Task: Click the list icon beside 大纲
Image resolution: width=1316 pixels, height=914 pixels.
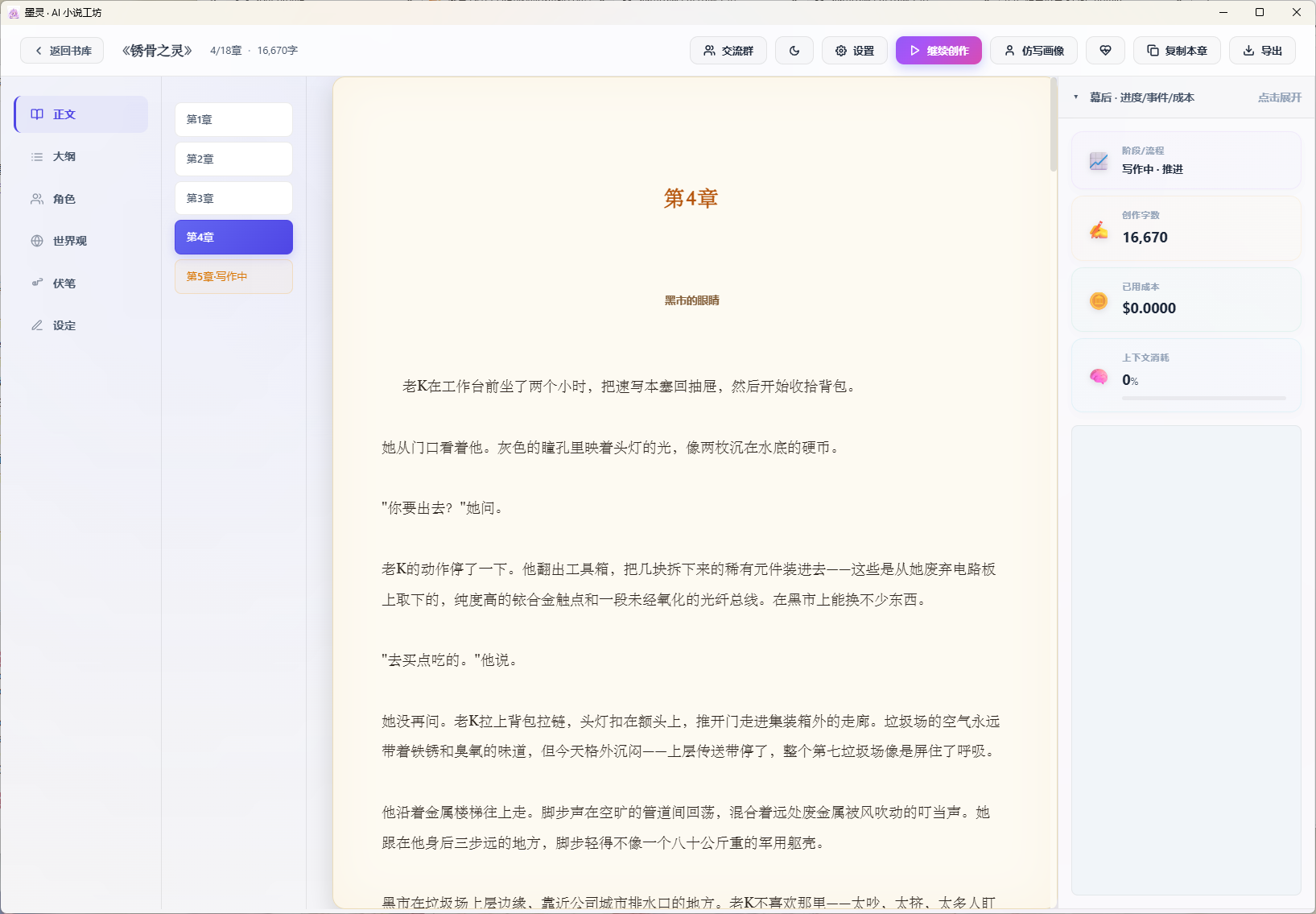Action: (x=37, y=157)
